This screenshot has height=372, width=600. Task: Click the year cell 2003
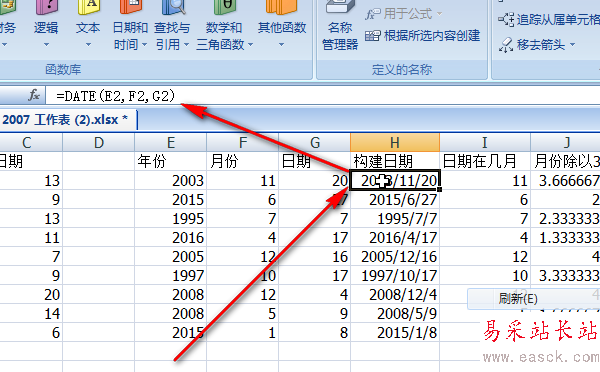(171, 181)
